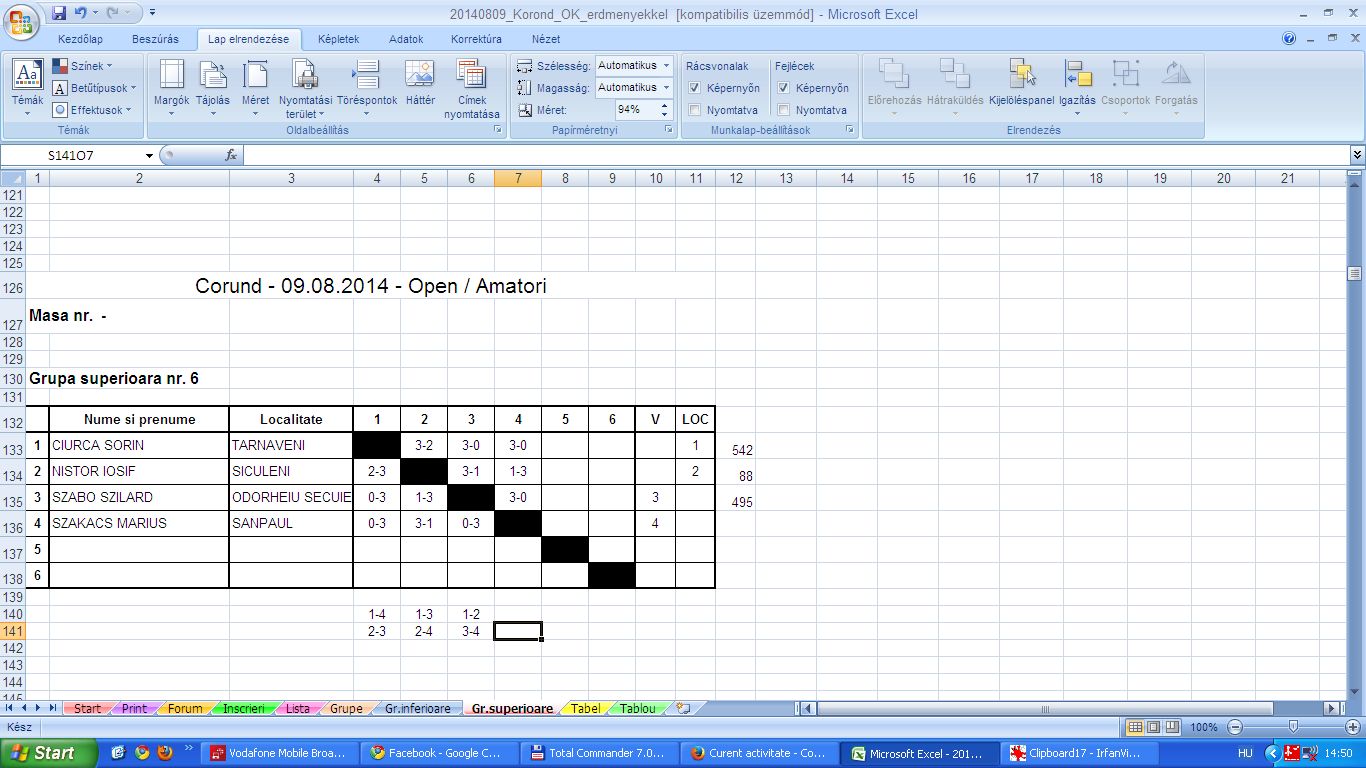Screen dimensions: 1366x768
Task: Switch to the Inscrieri sheet tab
Action: pyautogui.click(x=243, y=708)
